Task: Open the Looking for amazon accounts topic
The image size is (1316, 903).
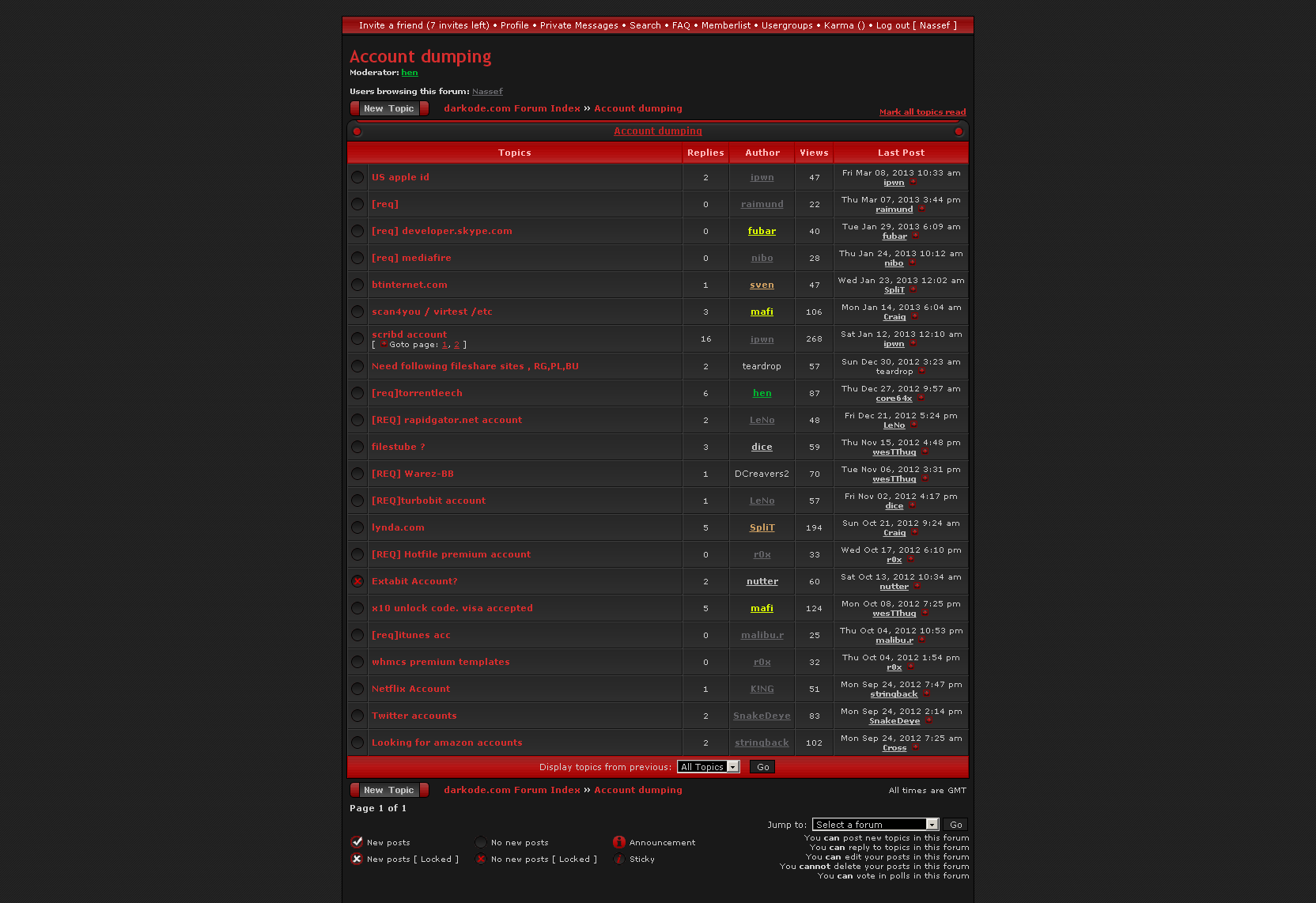Action: coord(447,742)
